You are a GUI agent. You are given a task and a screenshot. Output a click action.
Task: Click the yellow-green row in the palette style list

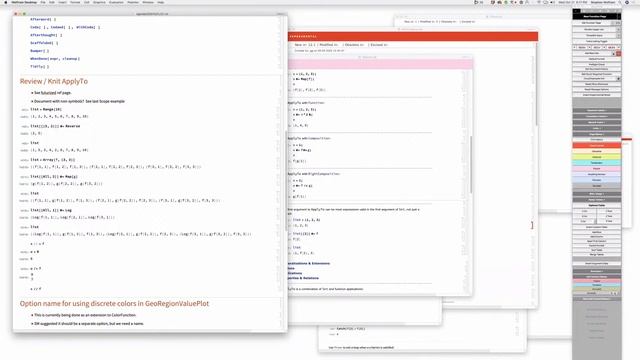click(597, 157)
